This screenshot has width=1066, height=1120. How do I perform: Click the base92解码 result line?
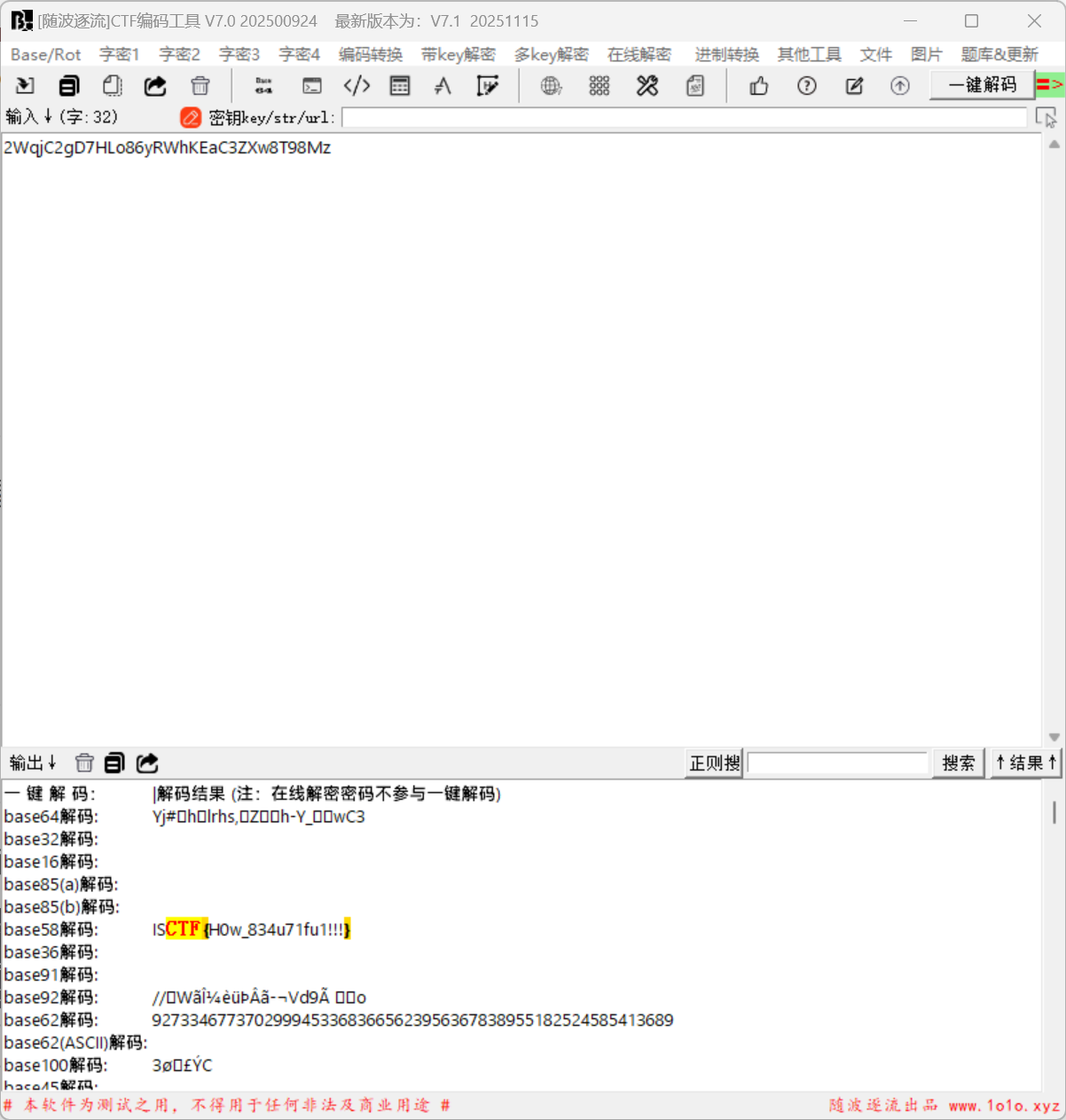259,997
